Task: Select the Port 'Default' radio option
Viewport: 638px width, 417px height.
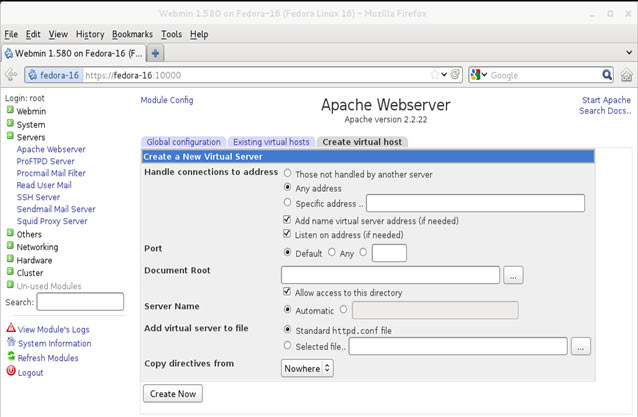Action: (x=287, y=253)
